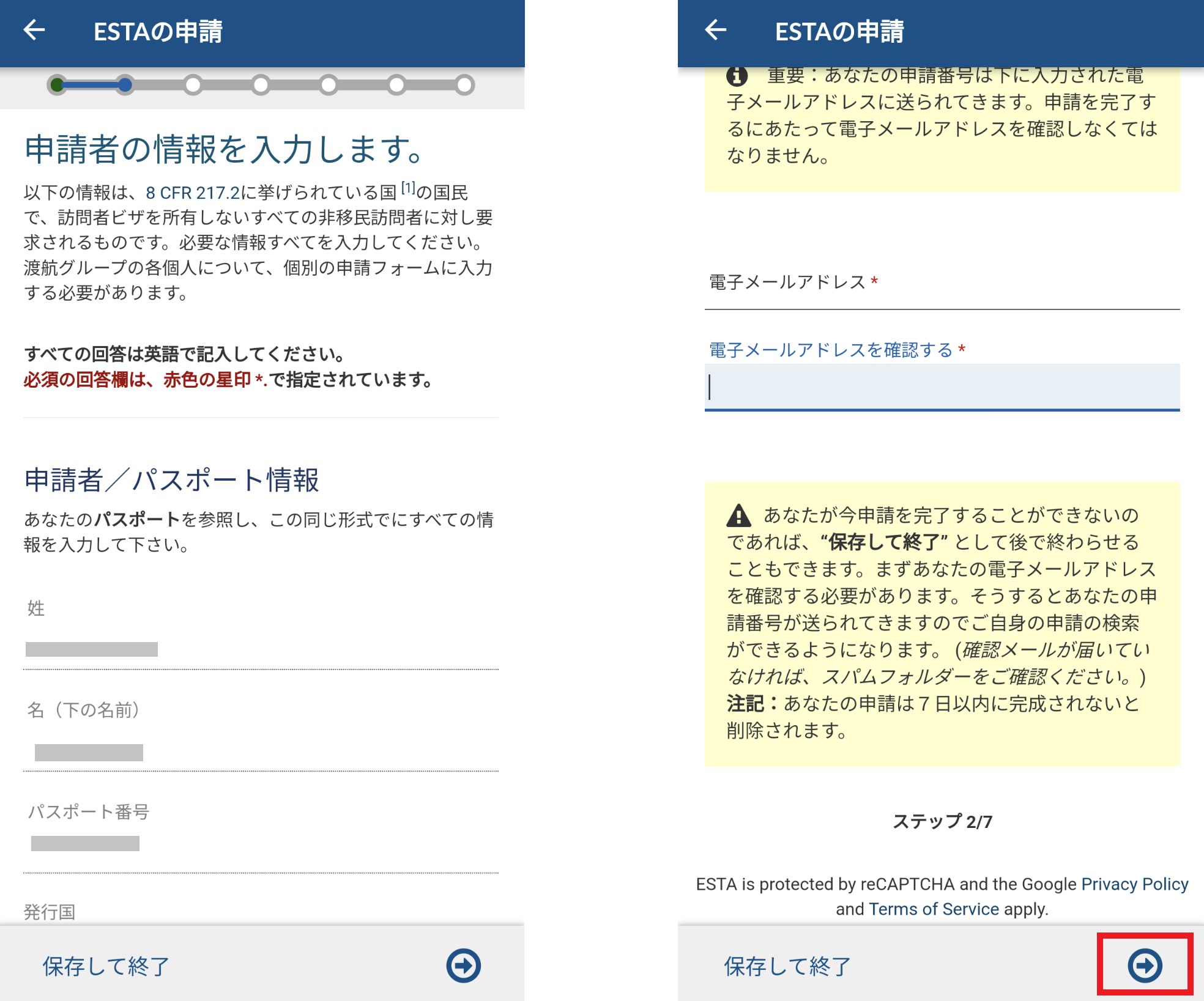
Task: Click the 申請者／パスポート情報 heading
Action: coord(171,480)
